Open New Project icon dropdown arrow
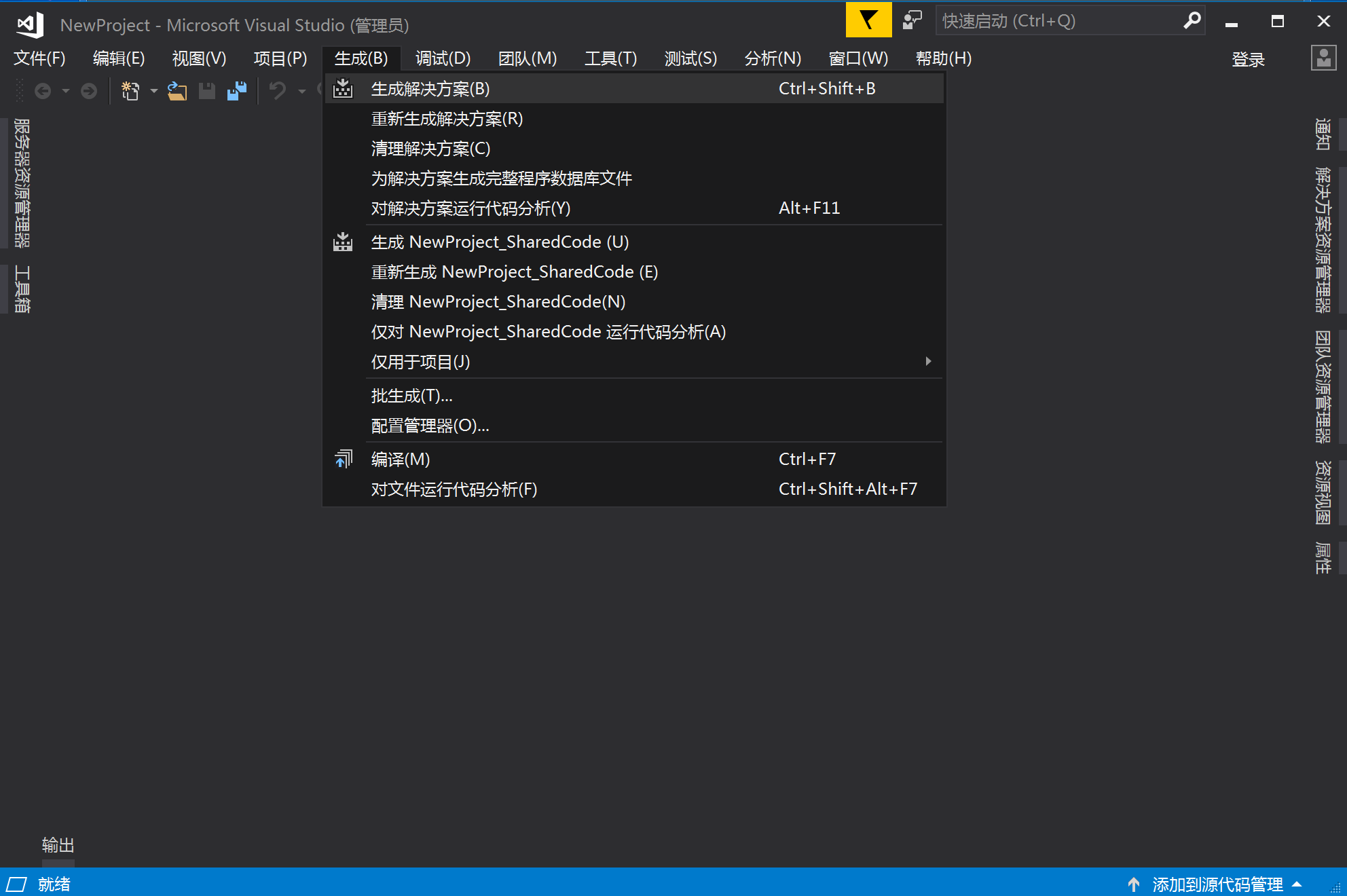This screenshot has height=896, width=1347. (154, 91)
